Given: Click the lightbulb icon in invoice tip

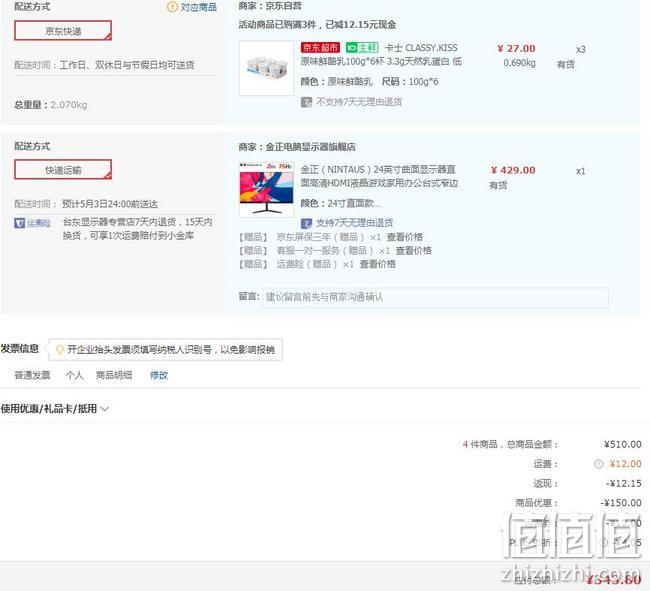Looking at the screenshot, I should coord(60,349).
